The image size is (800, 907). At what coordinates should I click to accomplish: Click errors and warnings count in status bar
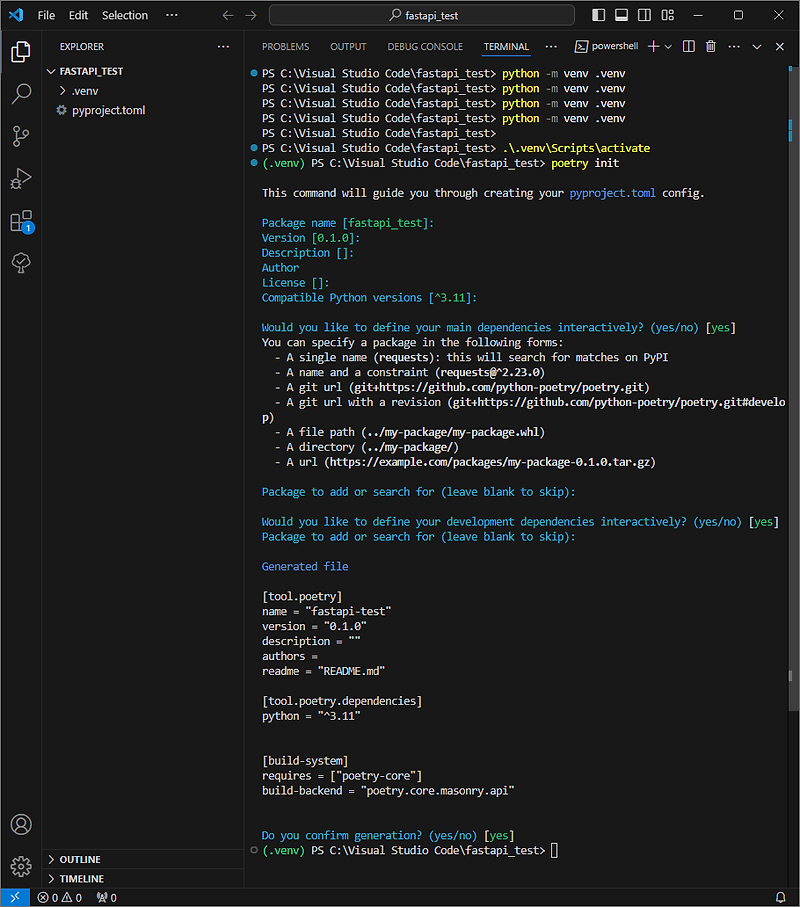tap(60, 898)
